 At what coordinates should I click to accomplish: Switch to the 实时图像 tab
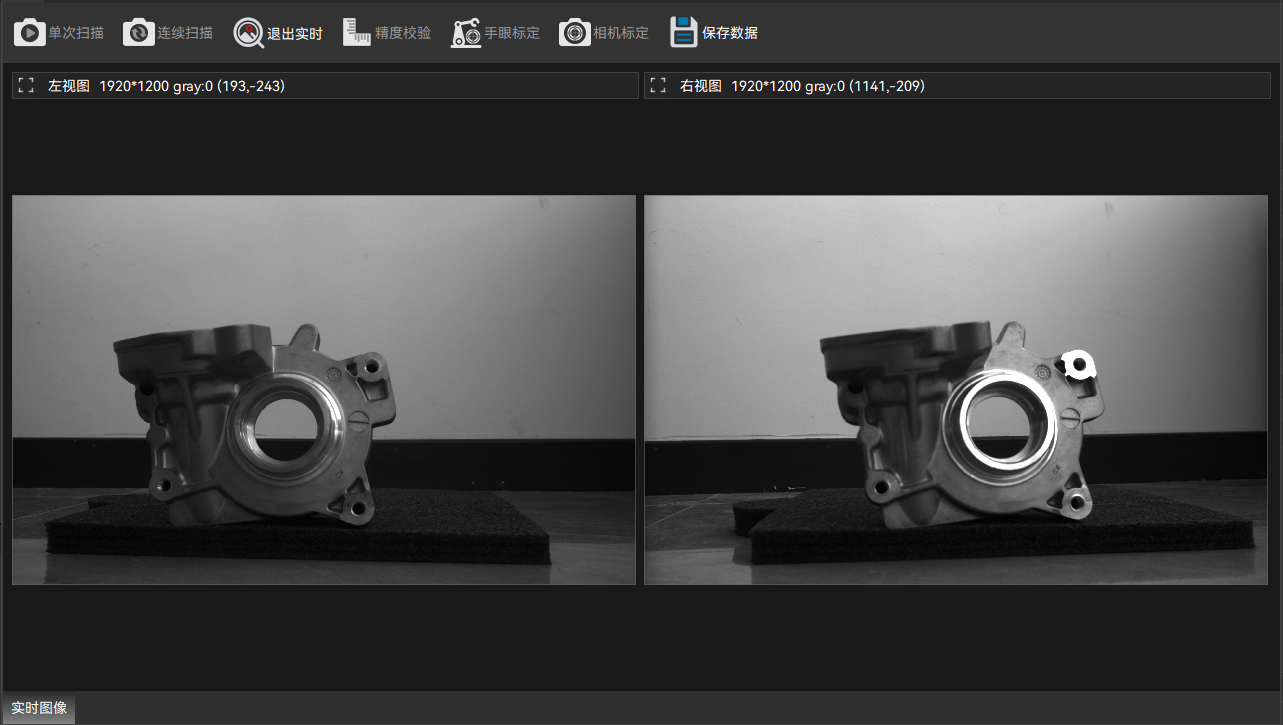click(37, 708)
